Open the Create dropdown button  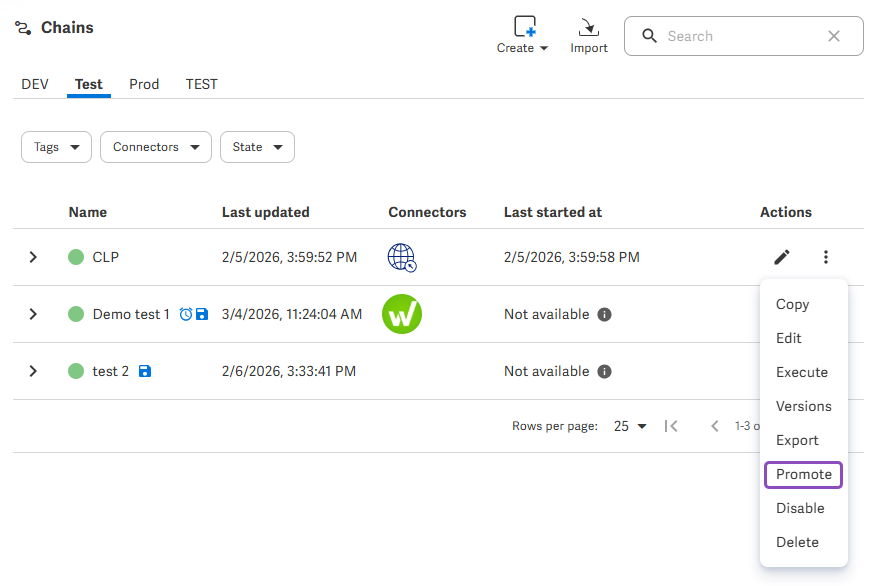click(x=522, y=35)
